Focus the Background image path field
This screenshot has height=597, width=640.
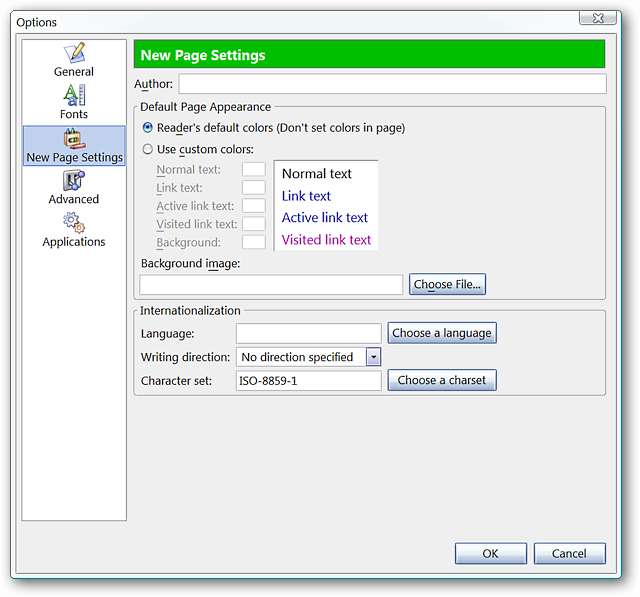(x=271, y=285)
